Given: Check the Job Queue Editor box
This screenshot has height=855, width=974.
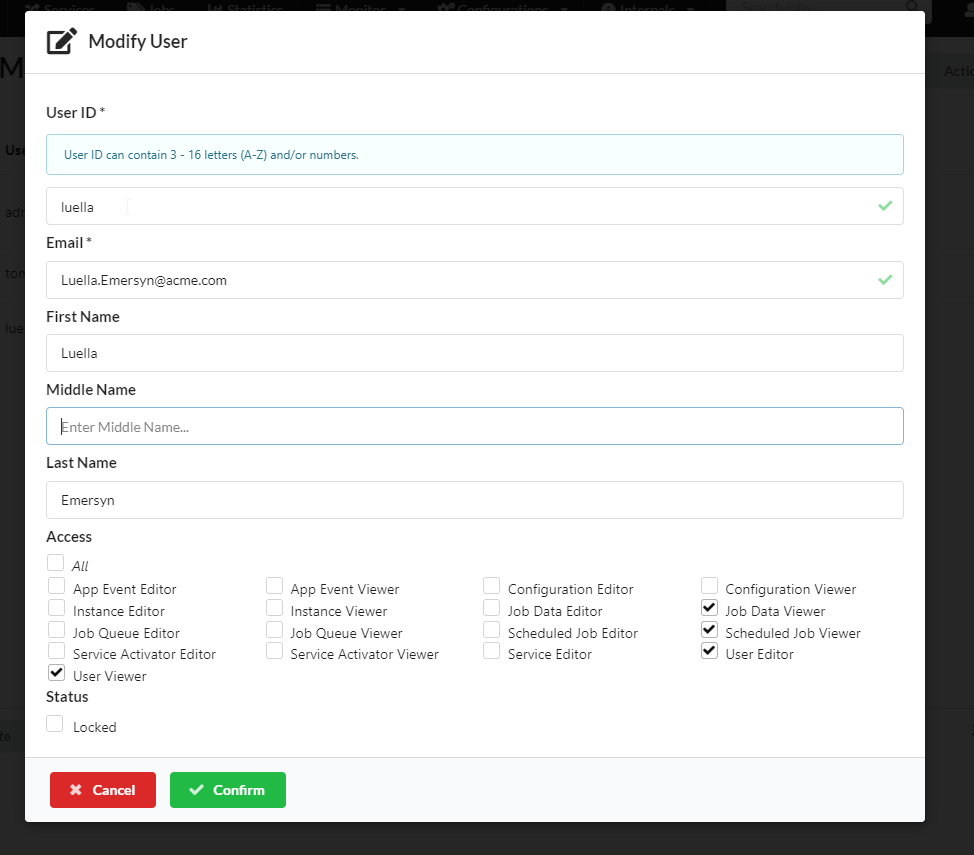Looking at the screenshot, I should pos(56,631).
